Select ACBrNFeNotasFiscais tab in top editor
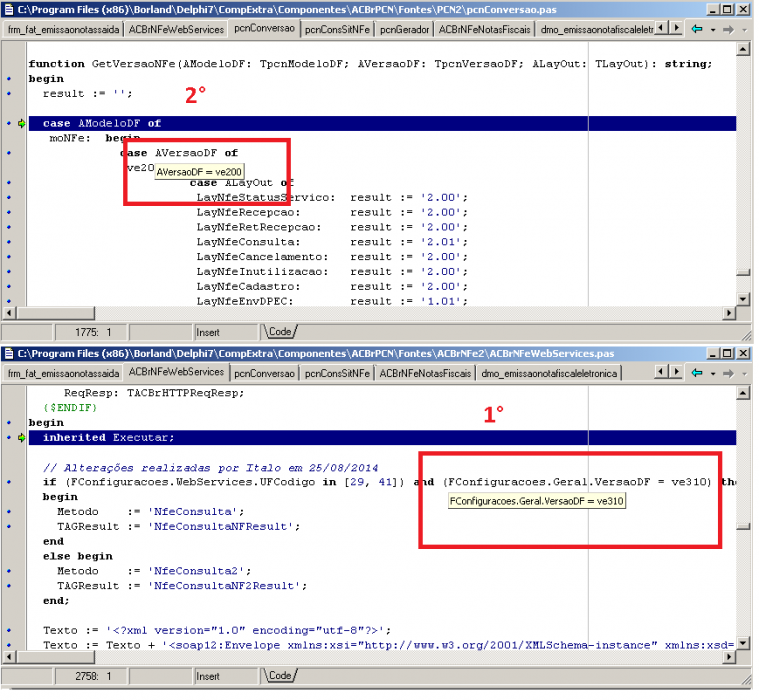The image size is (759, 700). 484,30
